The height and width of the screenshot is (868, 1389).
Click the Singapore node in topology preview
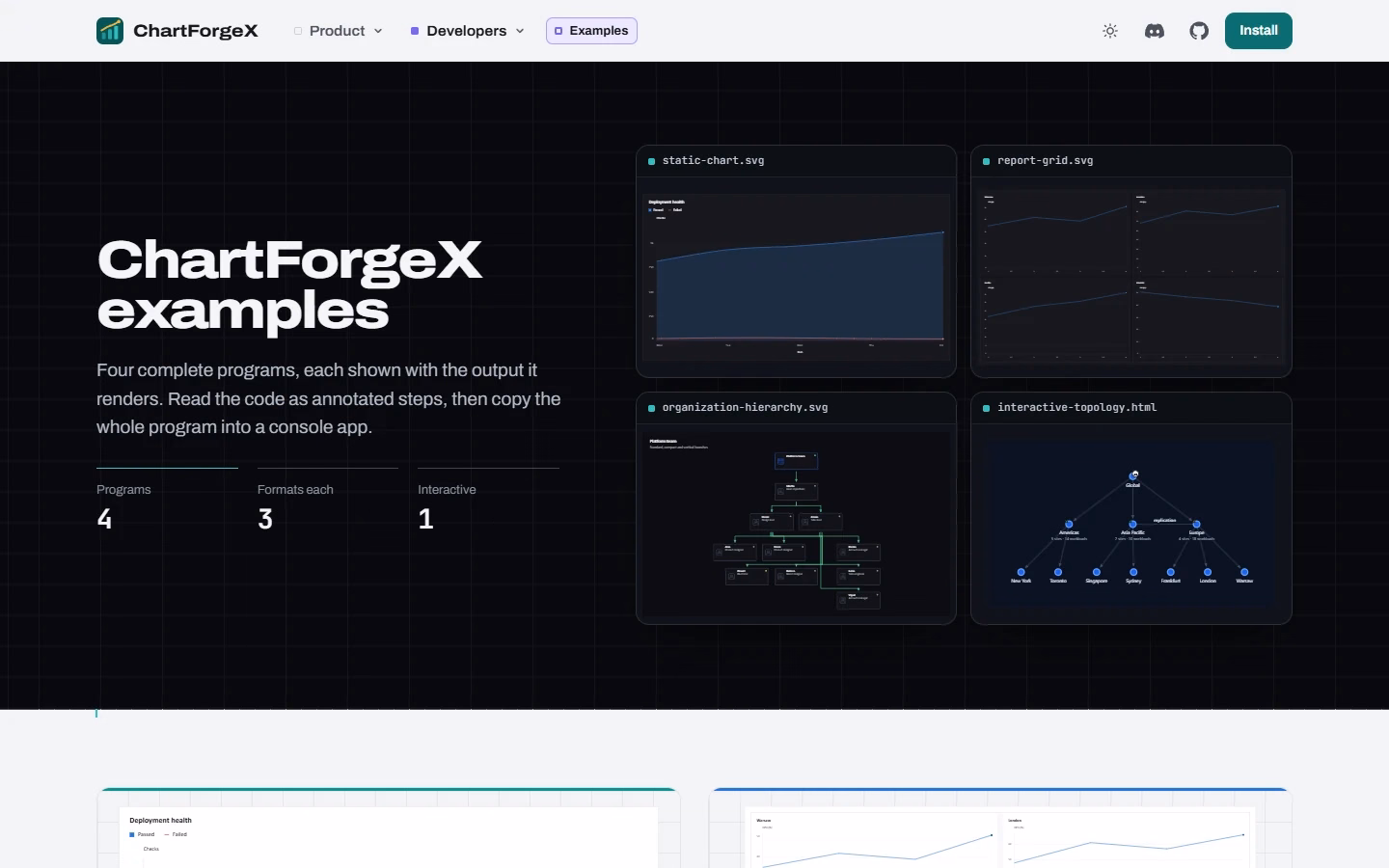pyautogui.click(x=1096, y=573)
